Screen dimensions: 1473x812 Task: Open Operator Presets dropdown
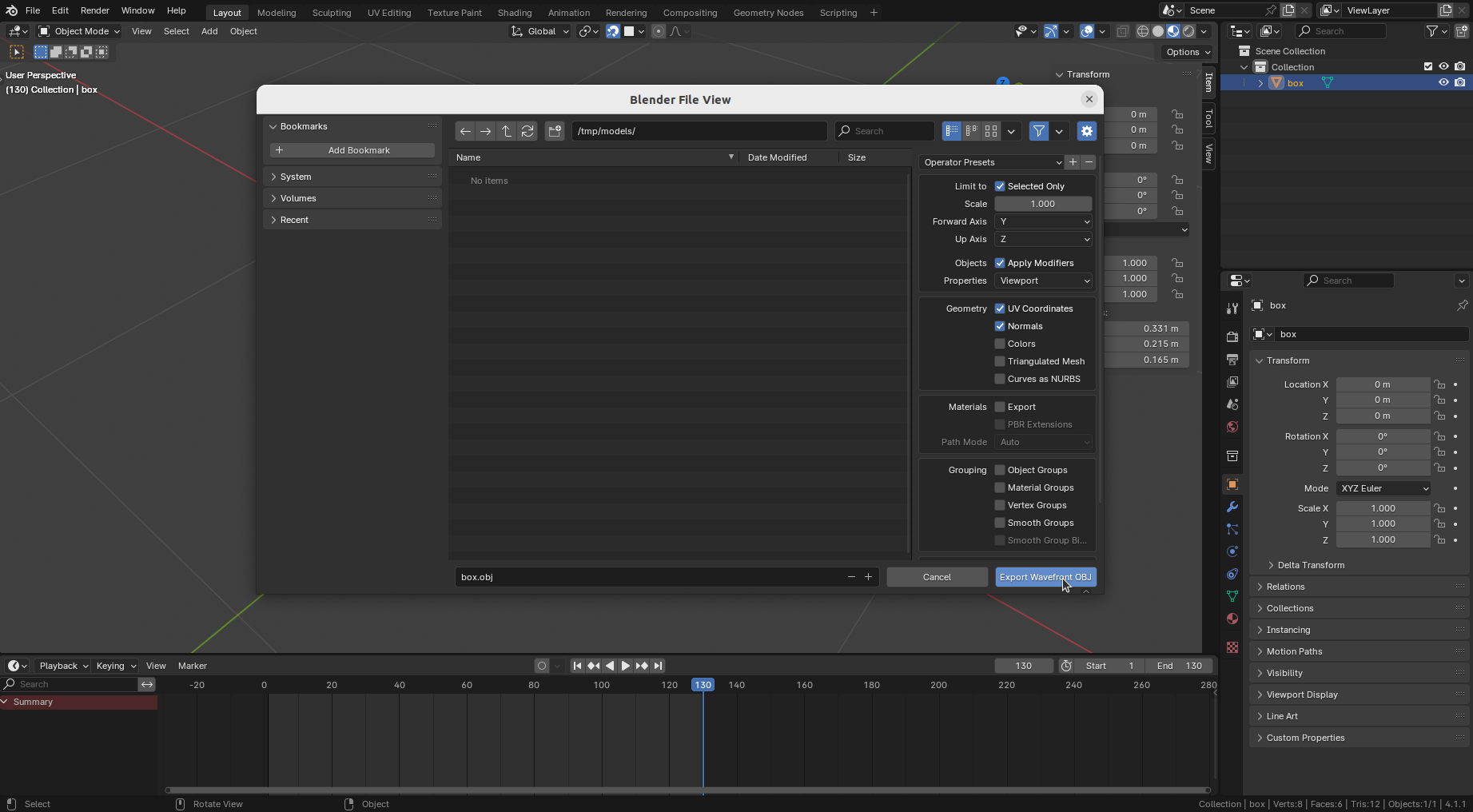pos(992,162)
